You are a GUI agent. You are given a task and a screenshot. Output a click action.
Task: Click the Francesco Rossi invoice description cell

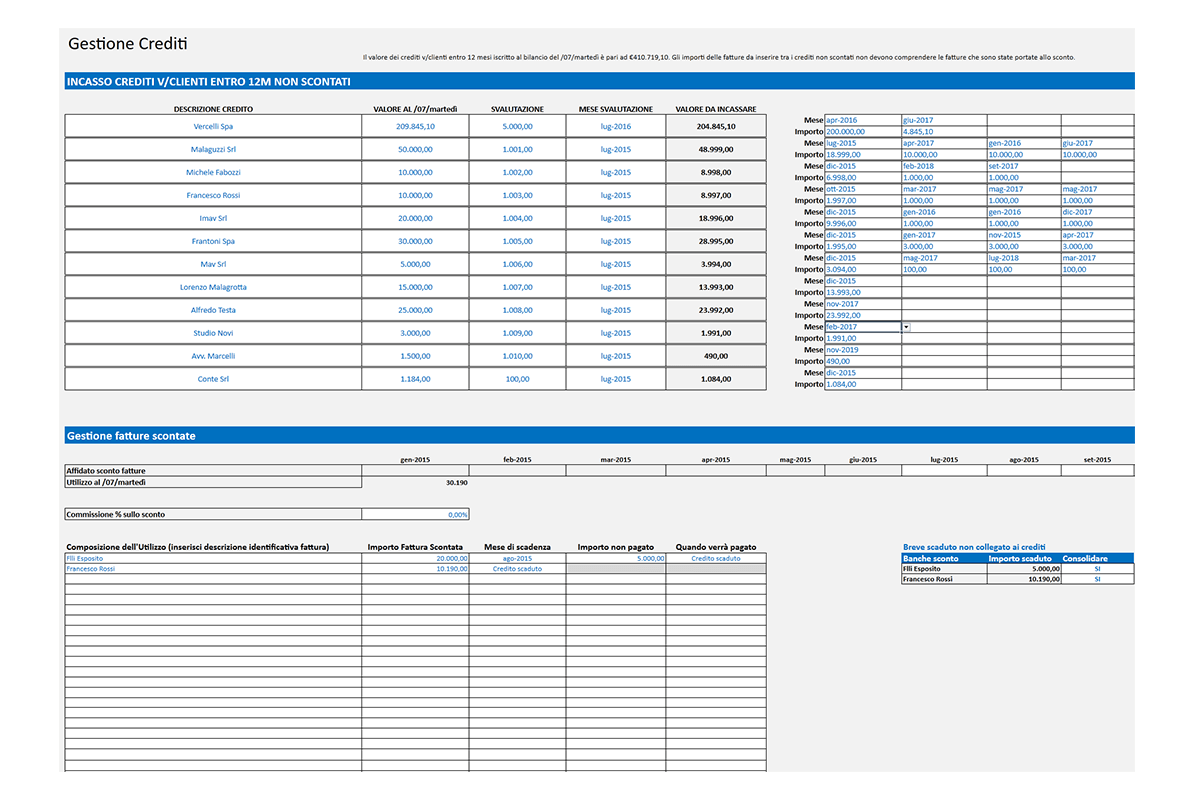(x=213, y=569)
